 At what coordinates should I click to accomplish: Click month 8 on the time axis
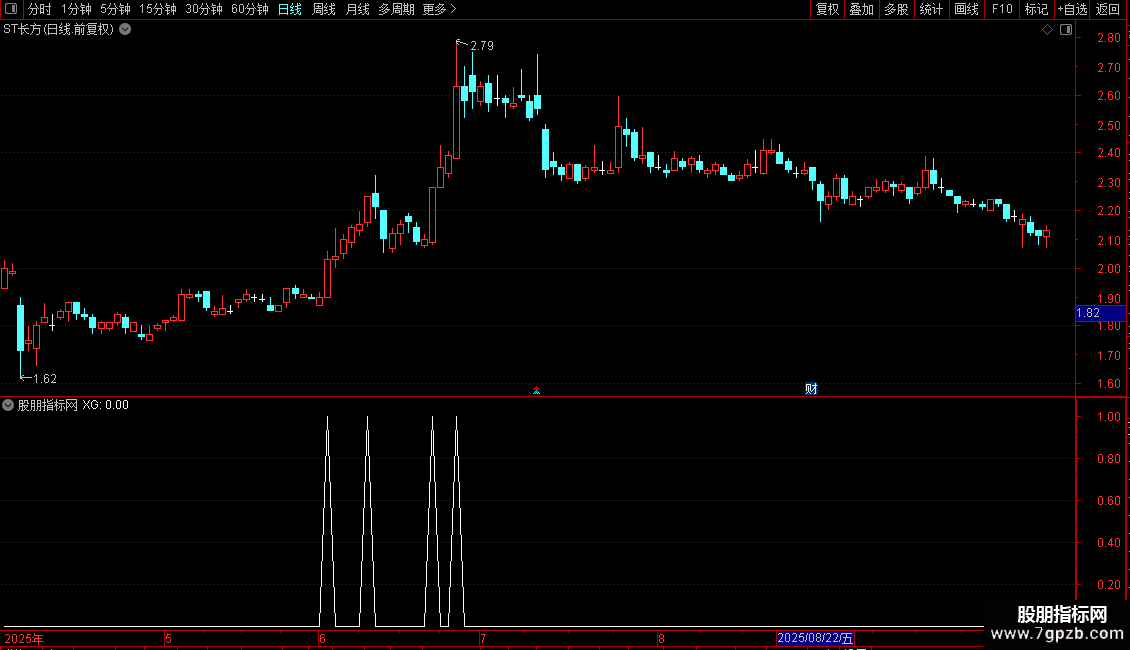[661, 638]
